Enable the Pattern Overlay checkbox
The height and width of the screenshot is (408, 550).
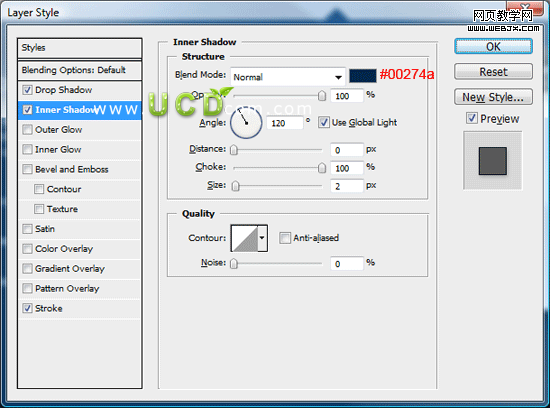pyautogui.click(x=27, y=288)
